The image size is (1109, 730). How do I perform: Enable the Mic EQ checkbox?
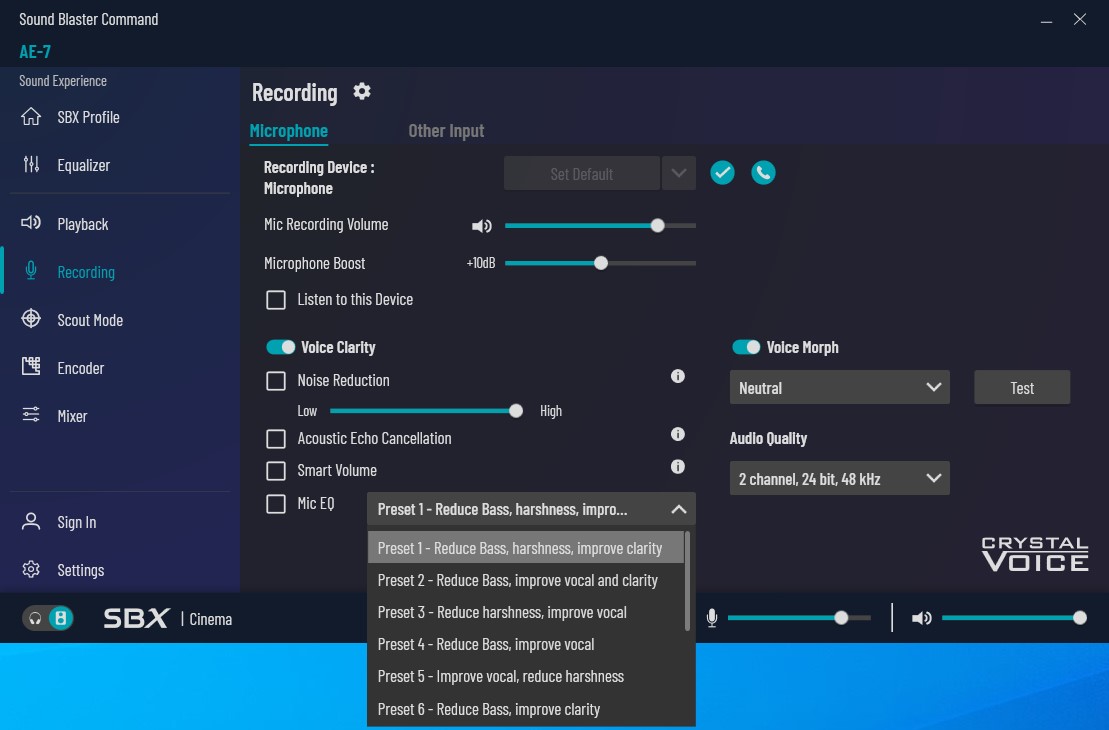point(276,504)
